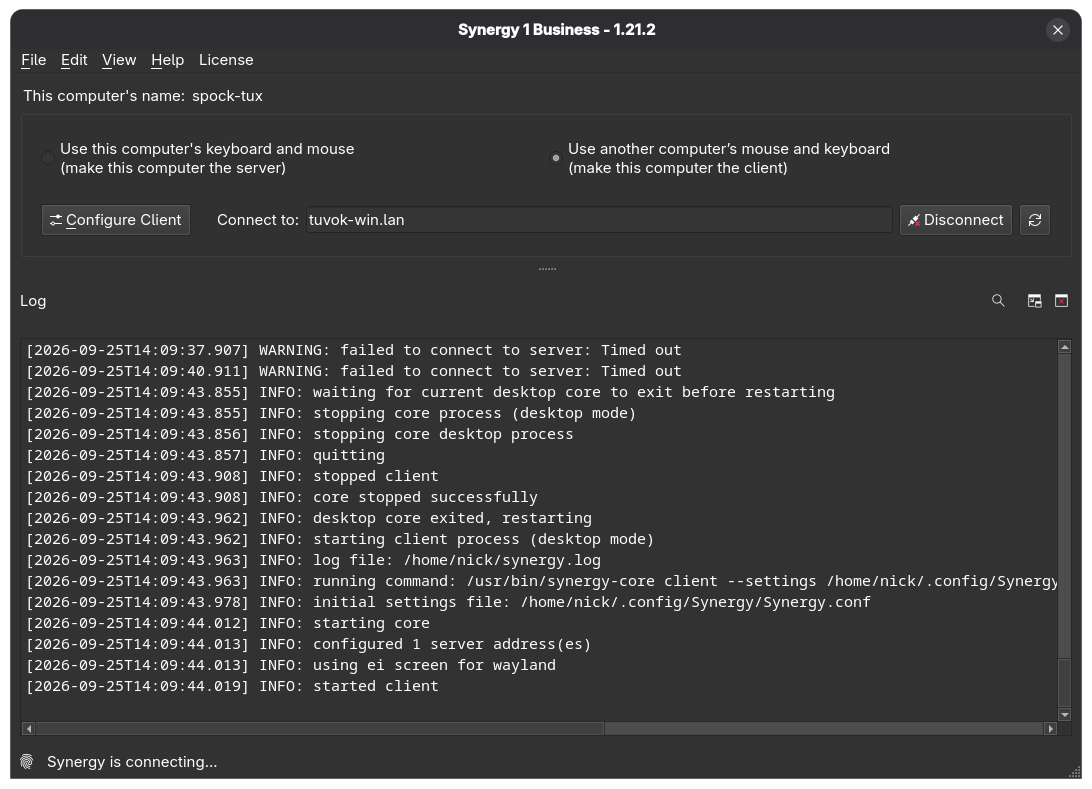Click the Configure Client button
The image size is (1092, 789).
[116, 220]
